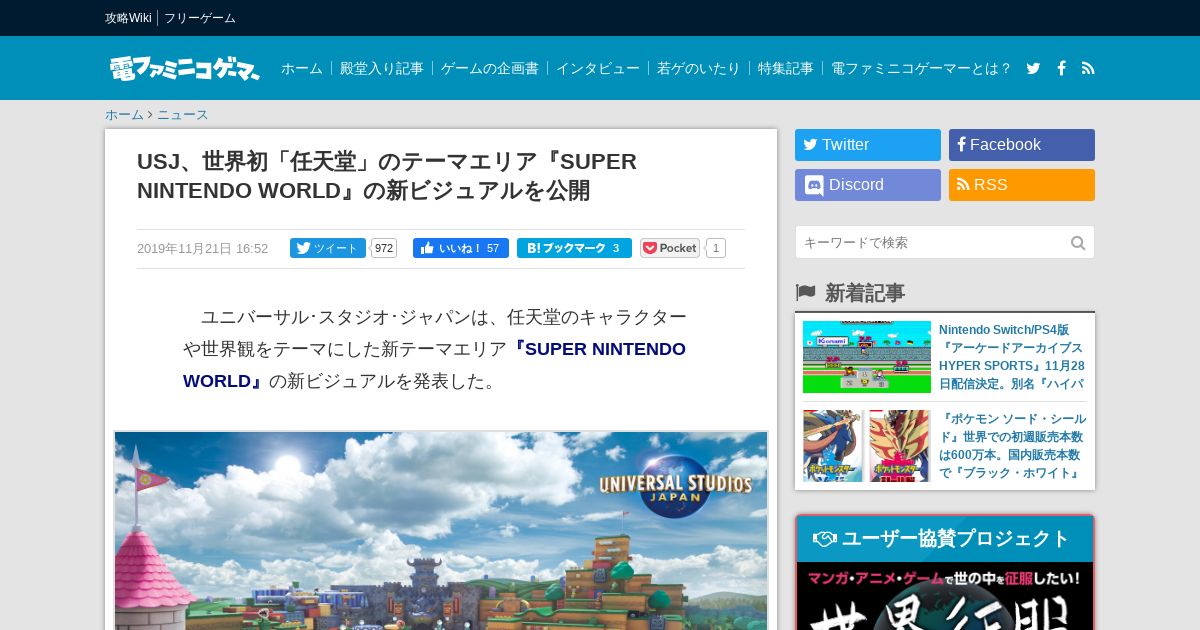1200x630 pixels.
Task: Click the B!ブックマーク button
Action: pos(574,248)
